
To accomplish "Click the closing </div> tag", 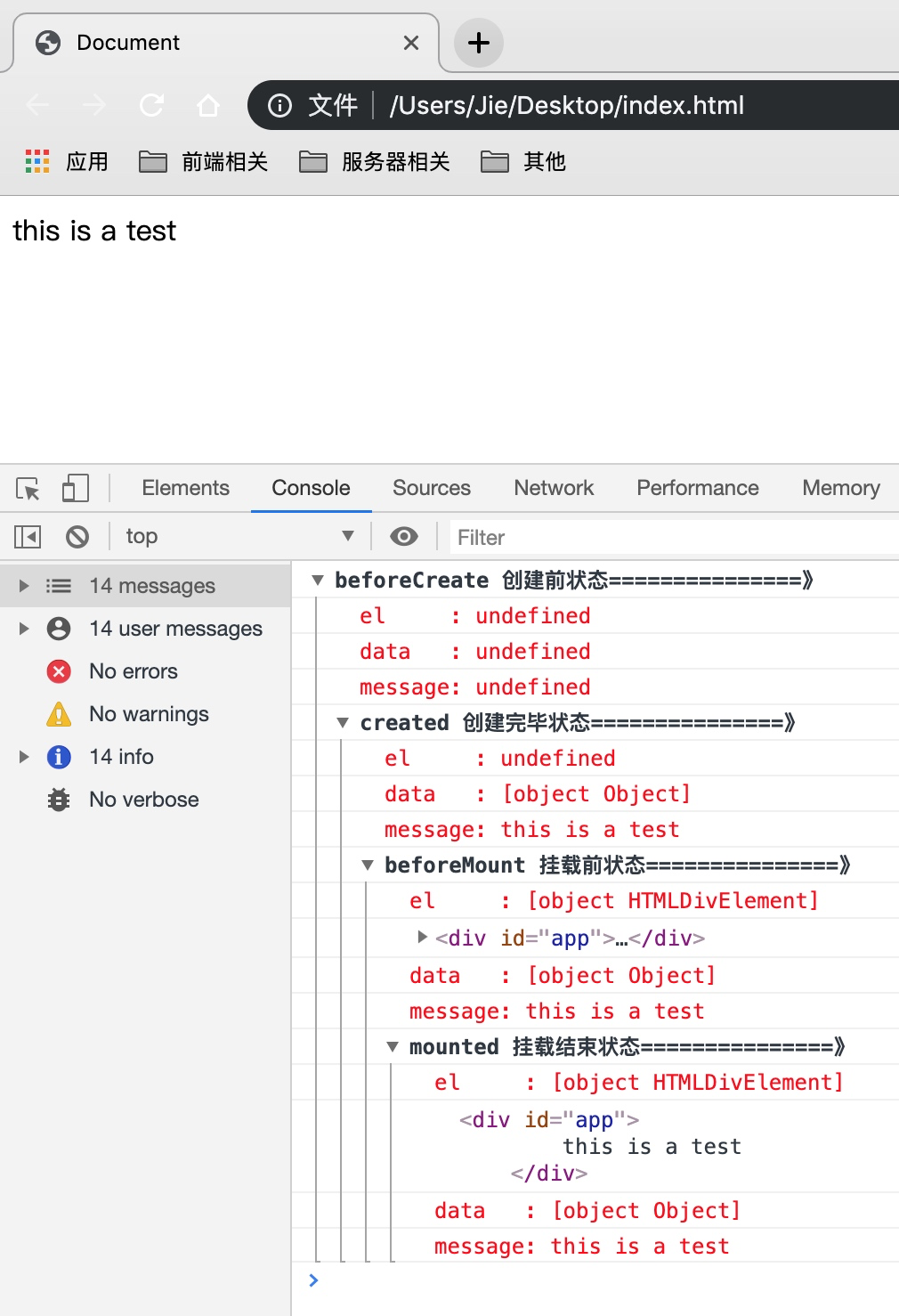I will point(549,1174).
